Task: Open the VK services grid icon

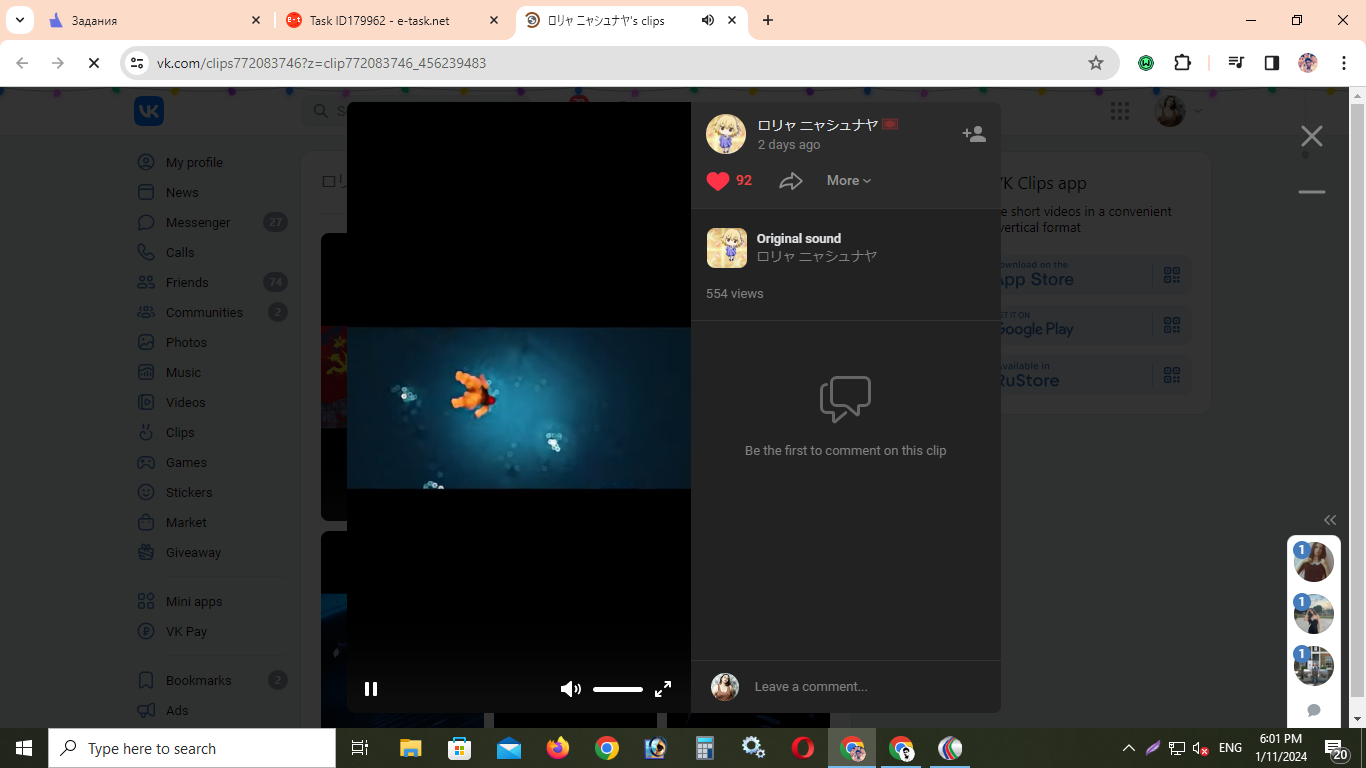Action: point(1120,111)
